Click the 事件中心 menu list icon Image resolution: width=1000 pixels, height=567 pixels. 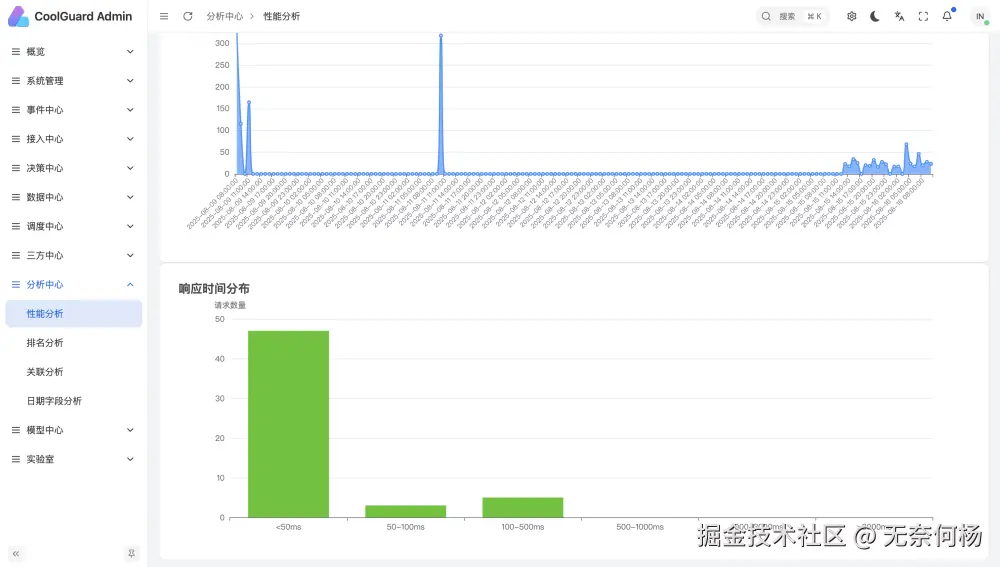click(x=16, y=110)
